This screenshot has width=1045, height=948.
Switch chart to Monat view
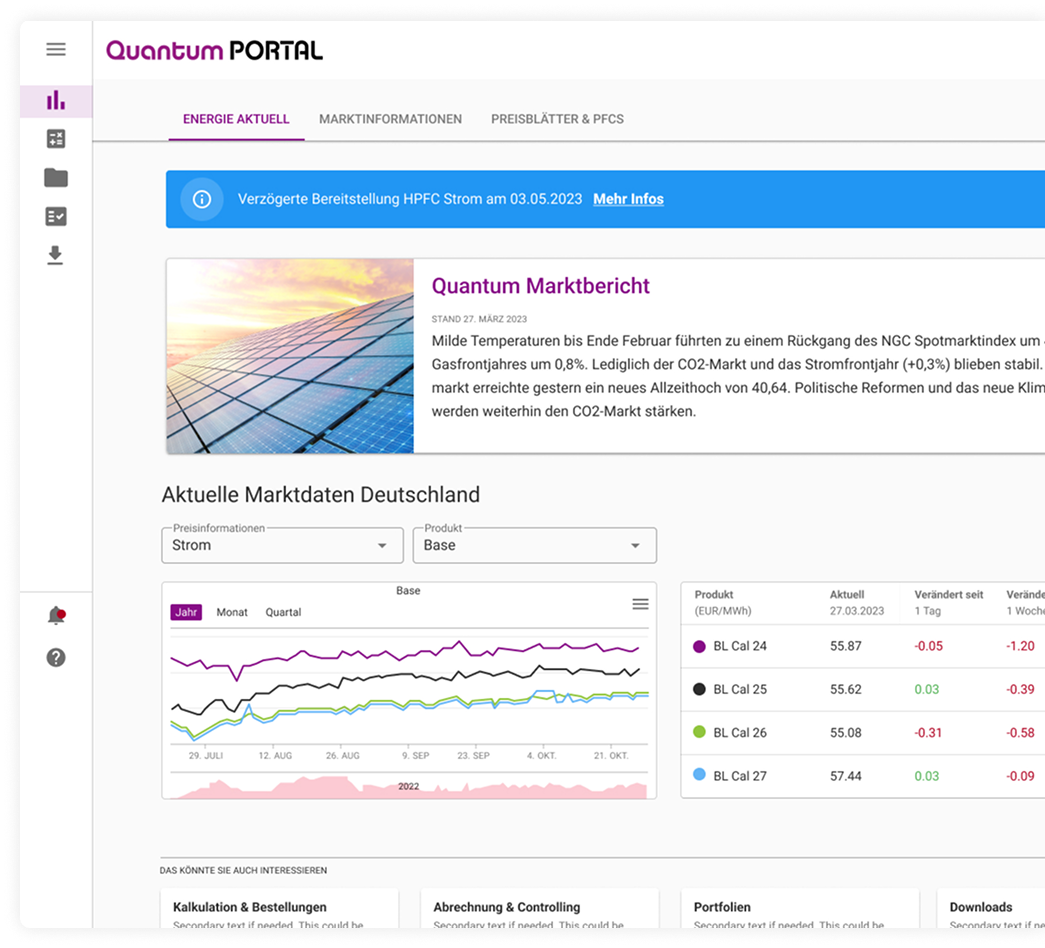232,612
